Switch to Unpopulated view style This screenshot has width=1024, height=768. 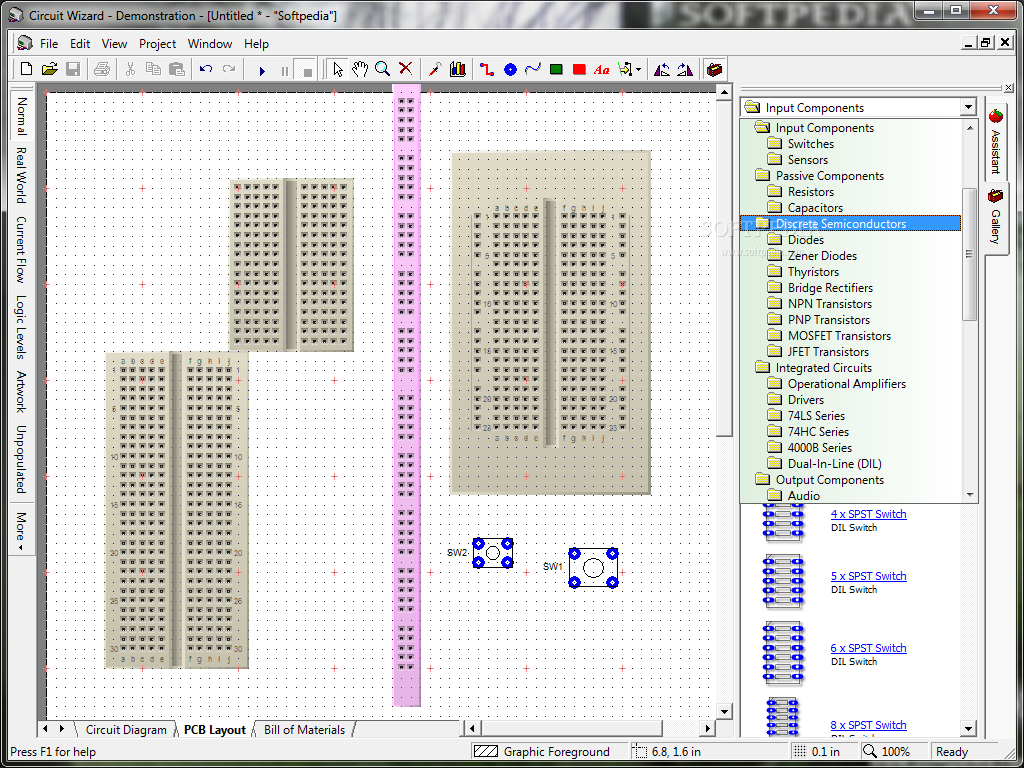tap(21, 459)
